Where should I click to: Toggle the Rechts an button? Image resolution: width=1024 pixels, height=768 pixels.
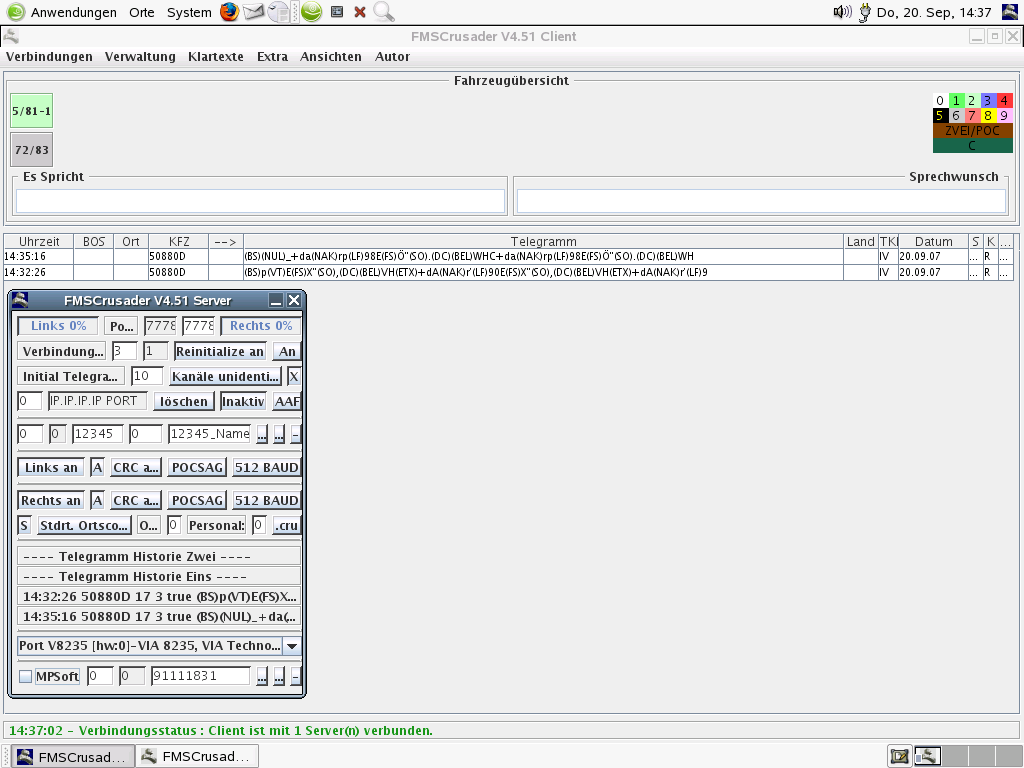coord(51,500)
